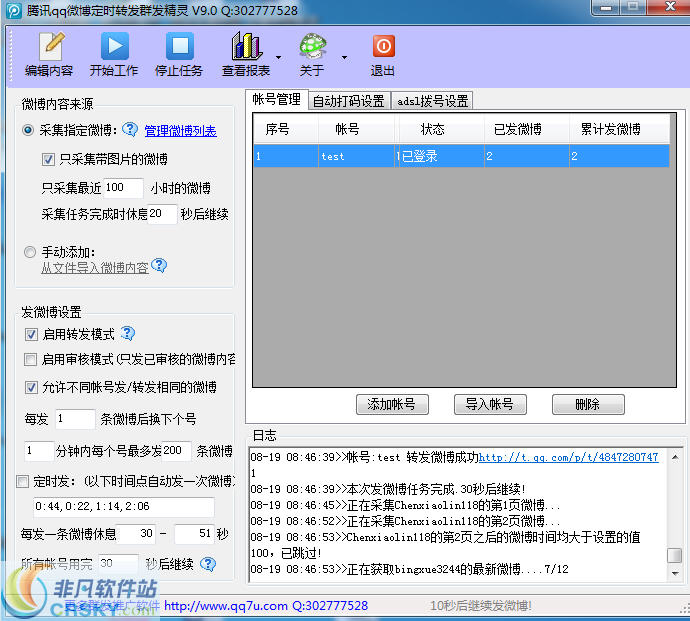Viewport: 690px width, 621px height.
Task: Open the help icon beside 秒后继续
Action: coord(208,564)
